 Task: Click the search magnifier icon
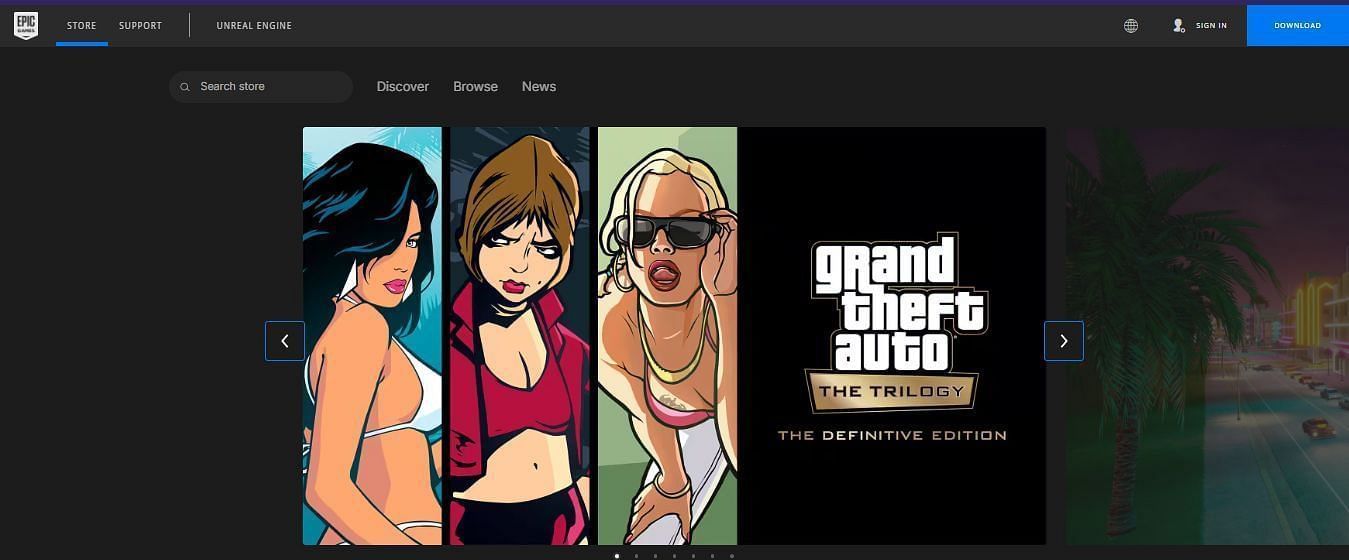pos(185,87)
